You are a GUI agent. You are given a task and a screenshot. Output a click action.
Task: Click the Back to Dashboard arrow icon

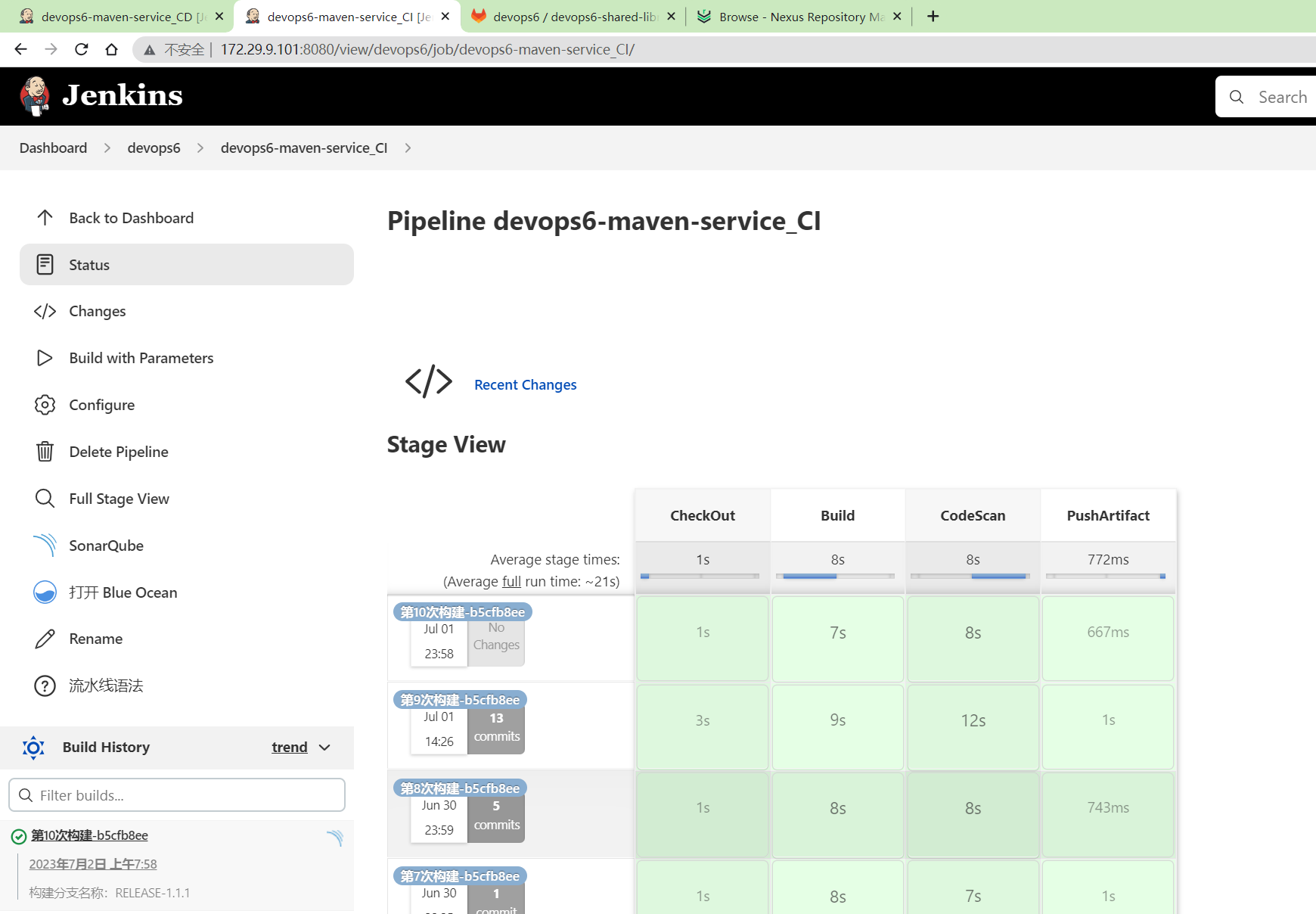pyautogui.click(x=45, y=218)
